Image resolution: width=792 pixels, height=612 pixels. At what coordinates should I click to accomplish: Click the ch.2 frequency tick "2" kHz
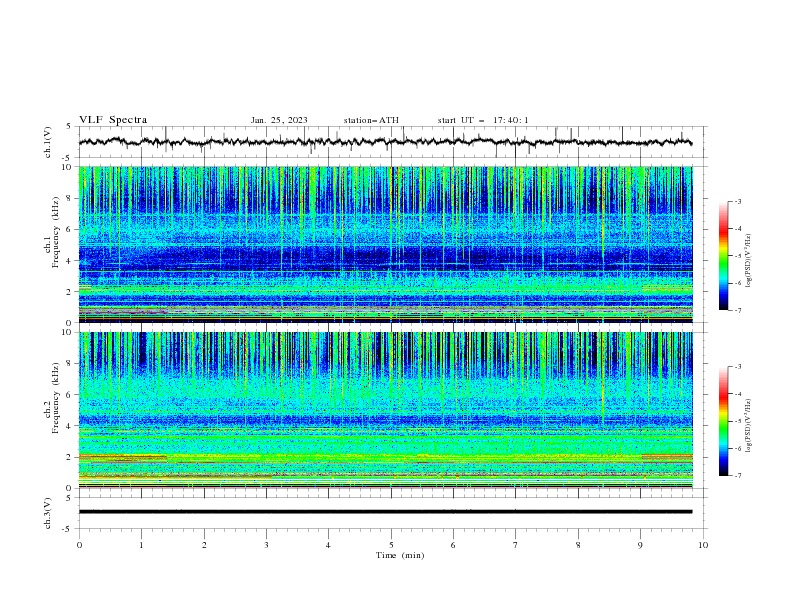[71, 457]
